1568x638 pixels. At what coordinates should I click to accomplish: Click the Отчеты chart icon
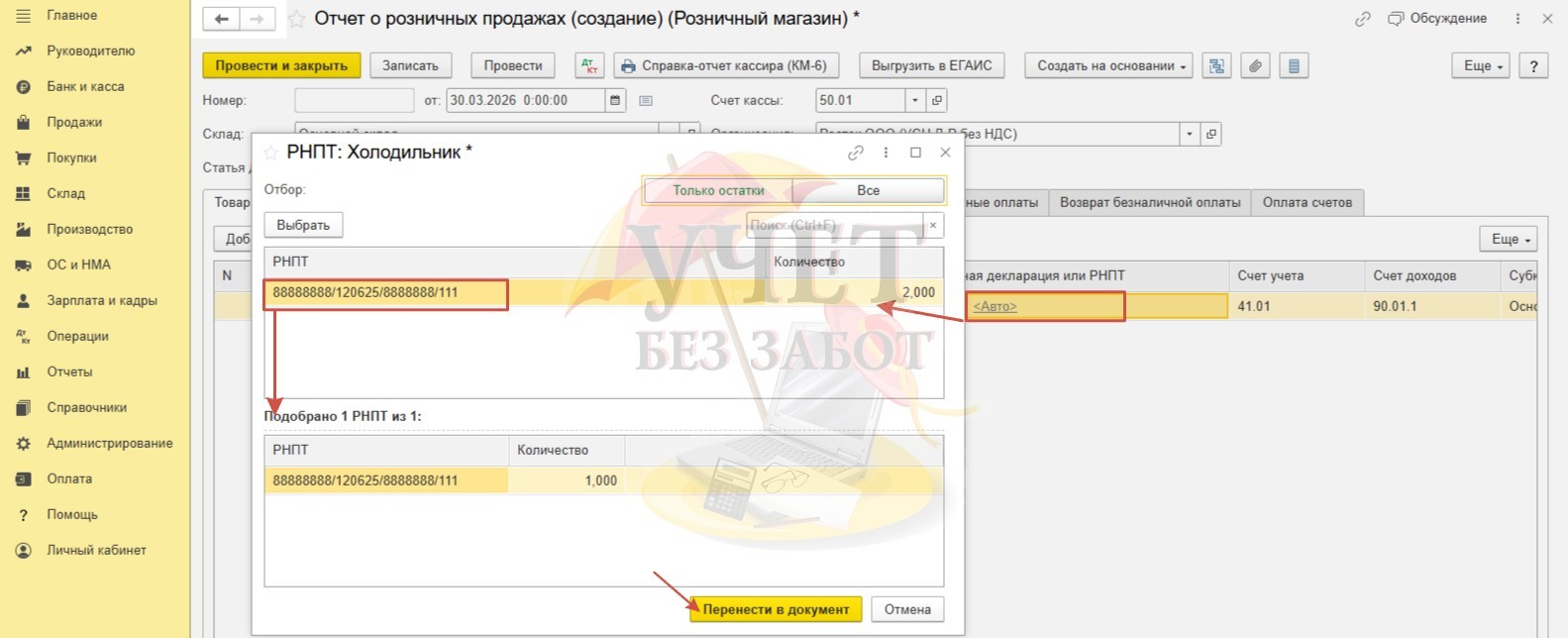point(24,372)
